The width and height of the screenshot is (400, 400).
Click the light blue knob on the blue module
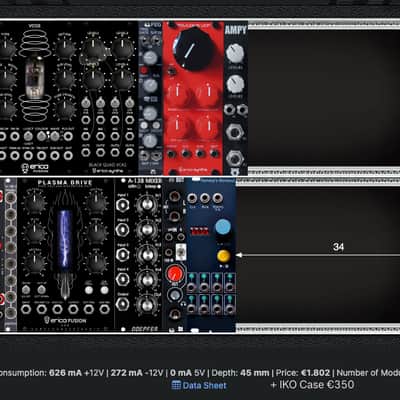(223, 227)
